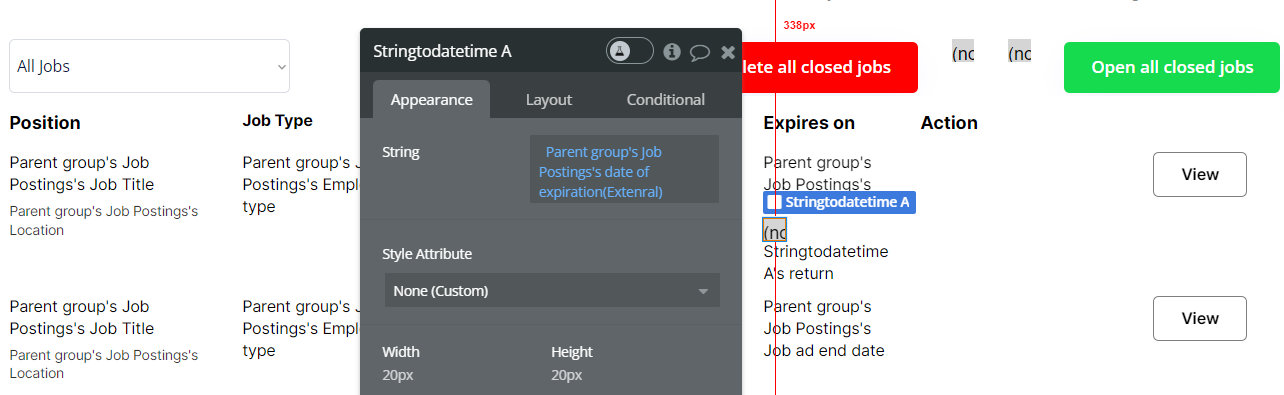Image resolution: width=1284 pixels, height=395 pixels.
Task: Toggle the experimental flask switch in property editor
Action: tap(629, 51)
